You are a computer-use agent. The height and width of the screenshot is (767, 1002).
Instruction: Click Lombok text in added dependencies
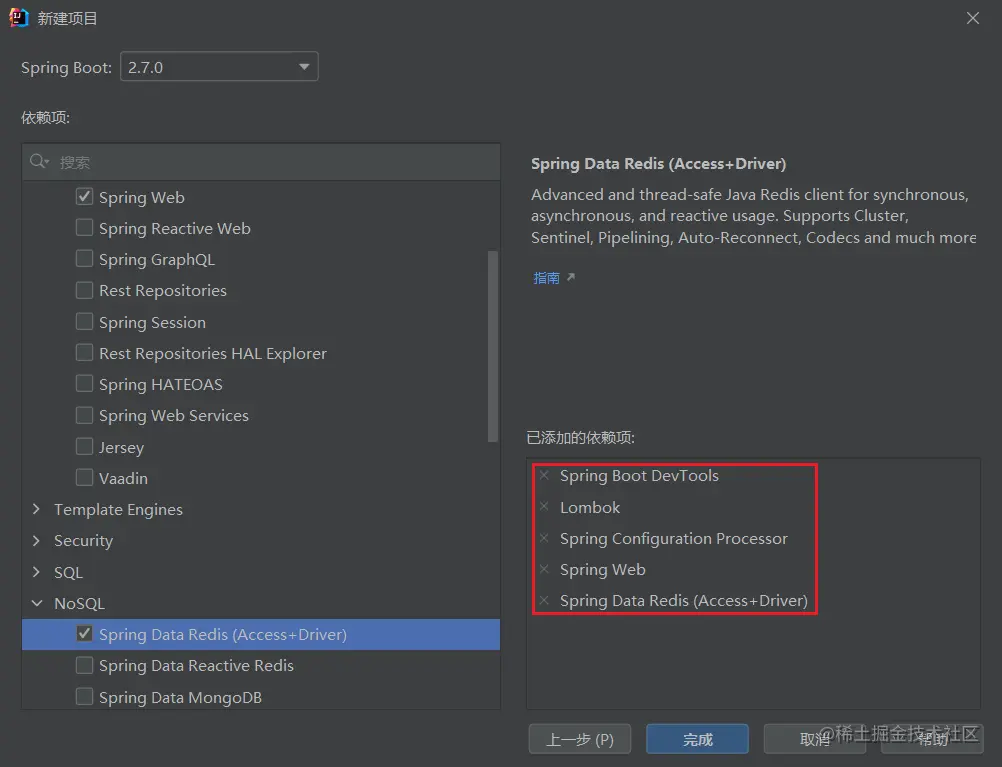(x=590, y=507)
